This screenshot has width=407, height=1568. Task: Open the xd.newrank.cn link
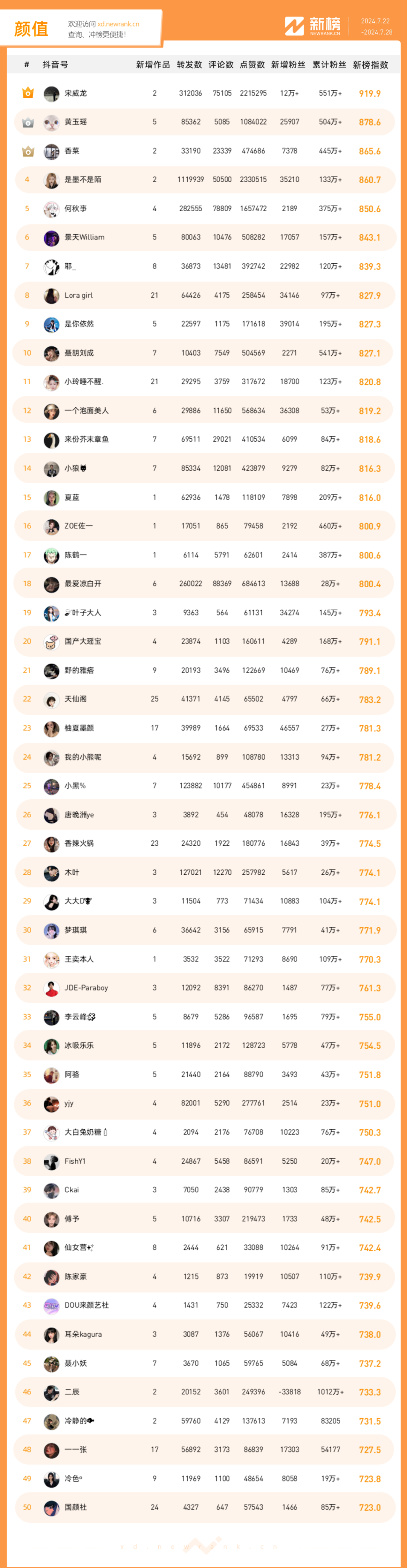pyautogui.click(x=118, y=25)
